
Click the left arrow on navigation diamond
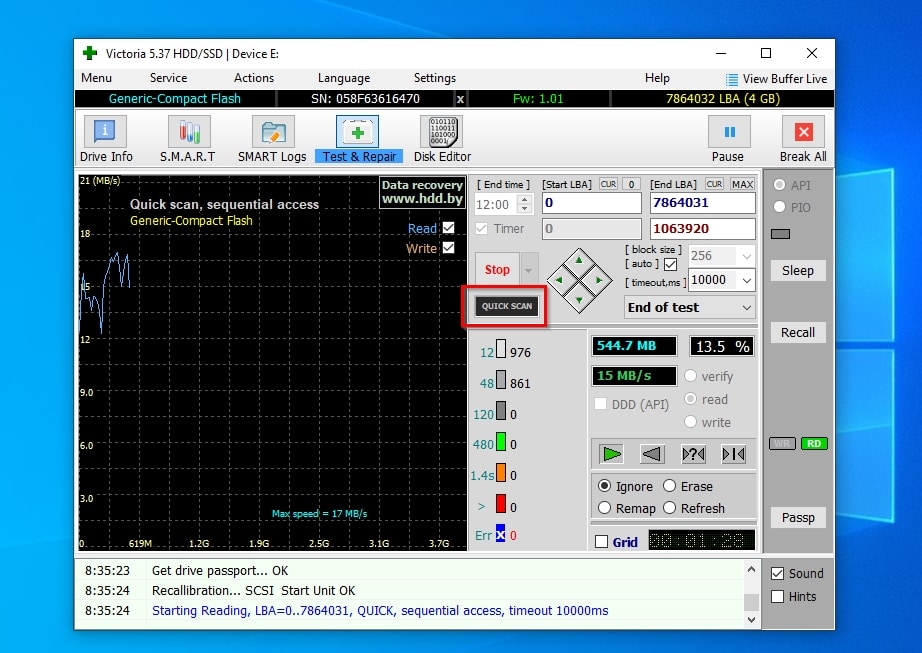click(x=559, y=280)
